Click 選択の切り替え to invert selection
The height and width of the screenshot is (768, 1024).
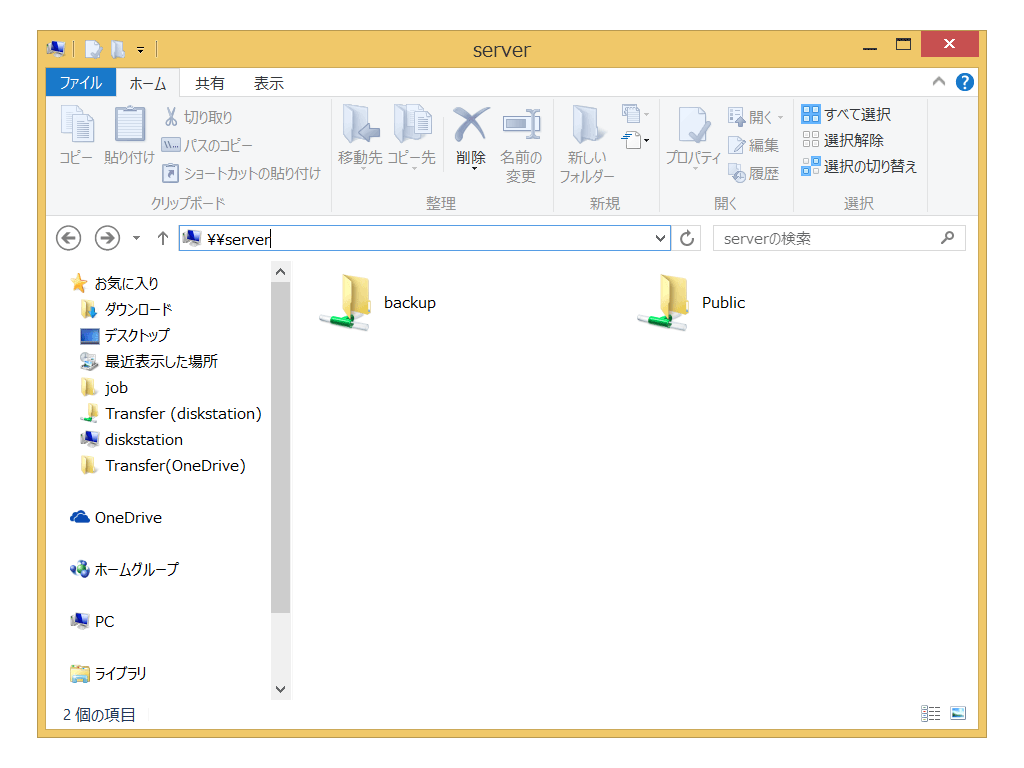(859, 167)
